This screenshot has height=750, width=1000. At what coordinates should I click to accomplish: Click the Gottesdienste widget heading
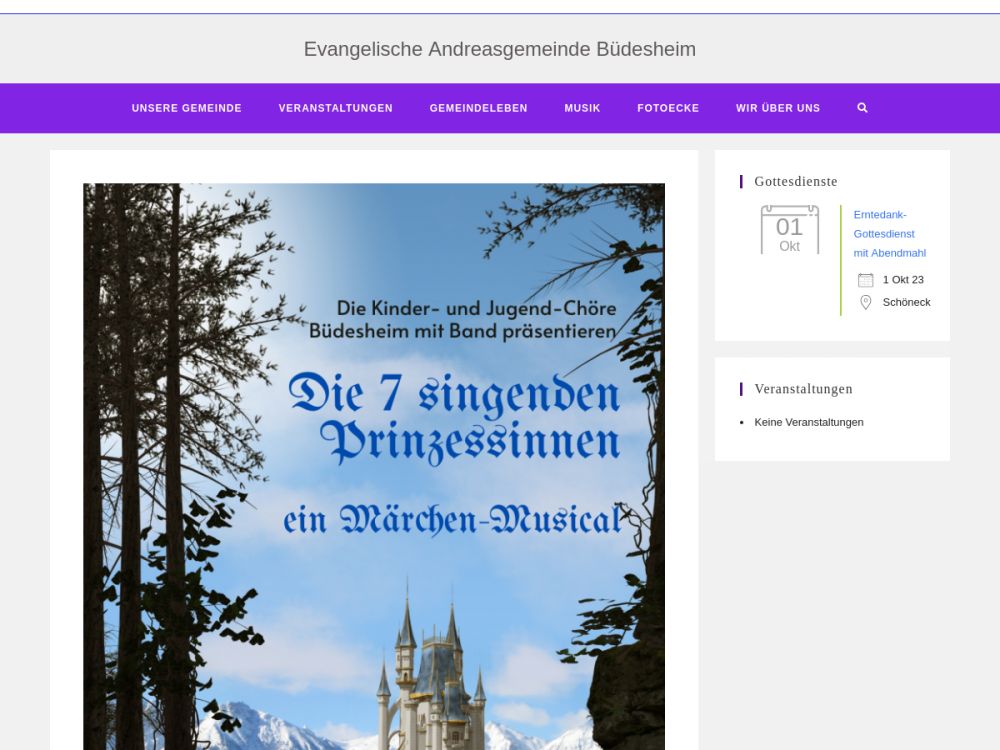point(796,181)
